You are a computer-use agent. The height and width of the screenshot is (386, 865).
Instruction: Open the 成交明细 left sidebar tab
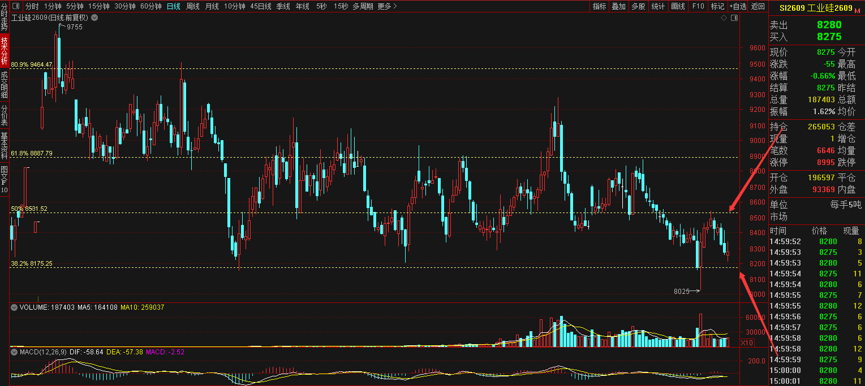point(4,84)
